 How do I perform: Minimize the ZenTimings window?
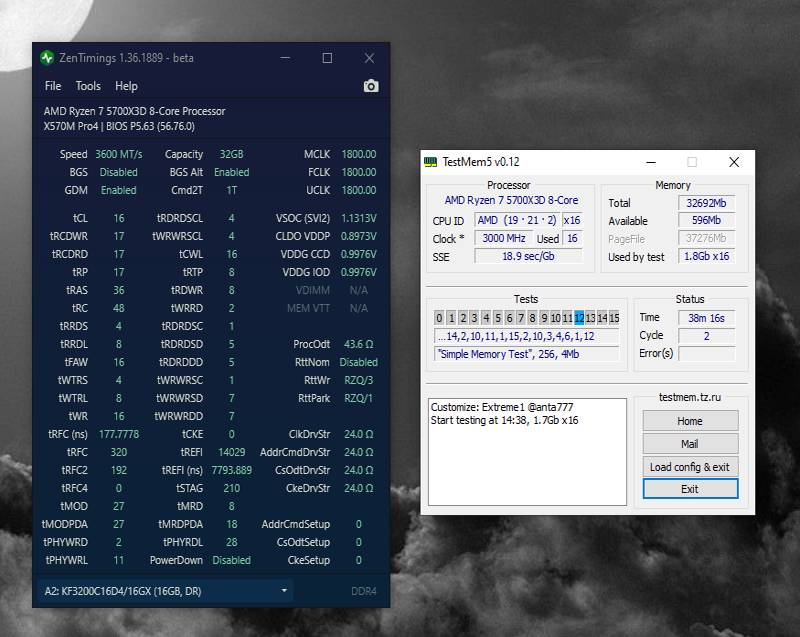(x=284, y=58)
